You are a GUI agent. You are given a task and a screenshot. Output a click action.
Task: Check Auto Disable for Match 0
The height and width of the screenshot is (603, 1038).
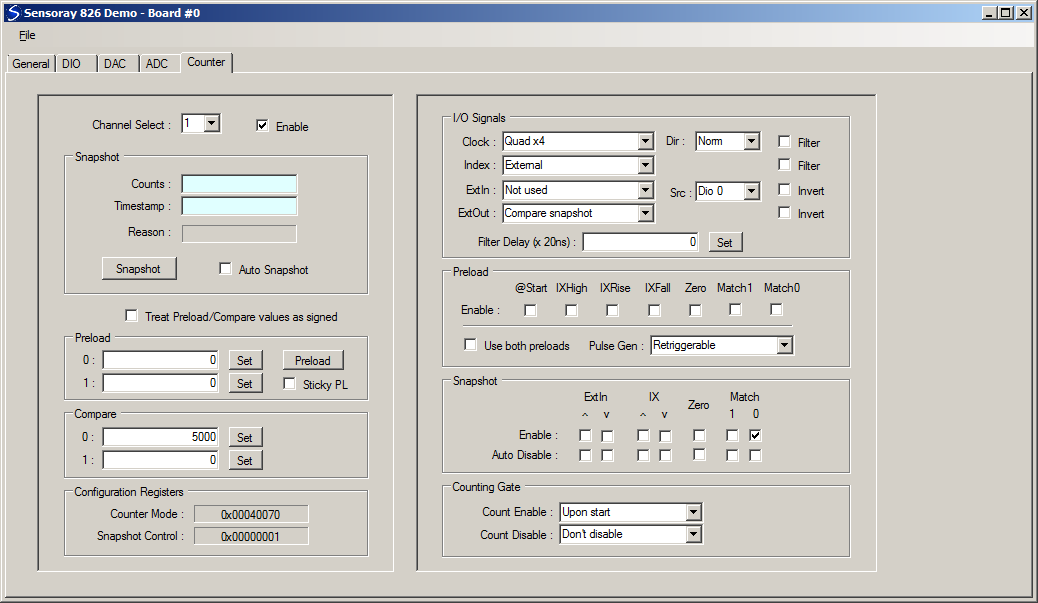click(x=755, y=455)
